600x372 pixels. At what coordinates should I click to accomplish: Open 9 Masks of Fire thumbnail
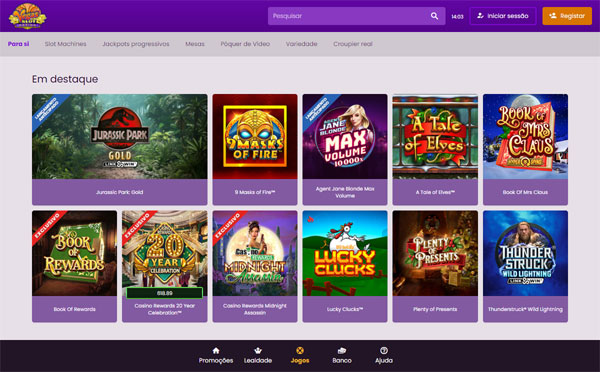255,137
